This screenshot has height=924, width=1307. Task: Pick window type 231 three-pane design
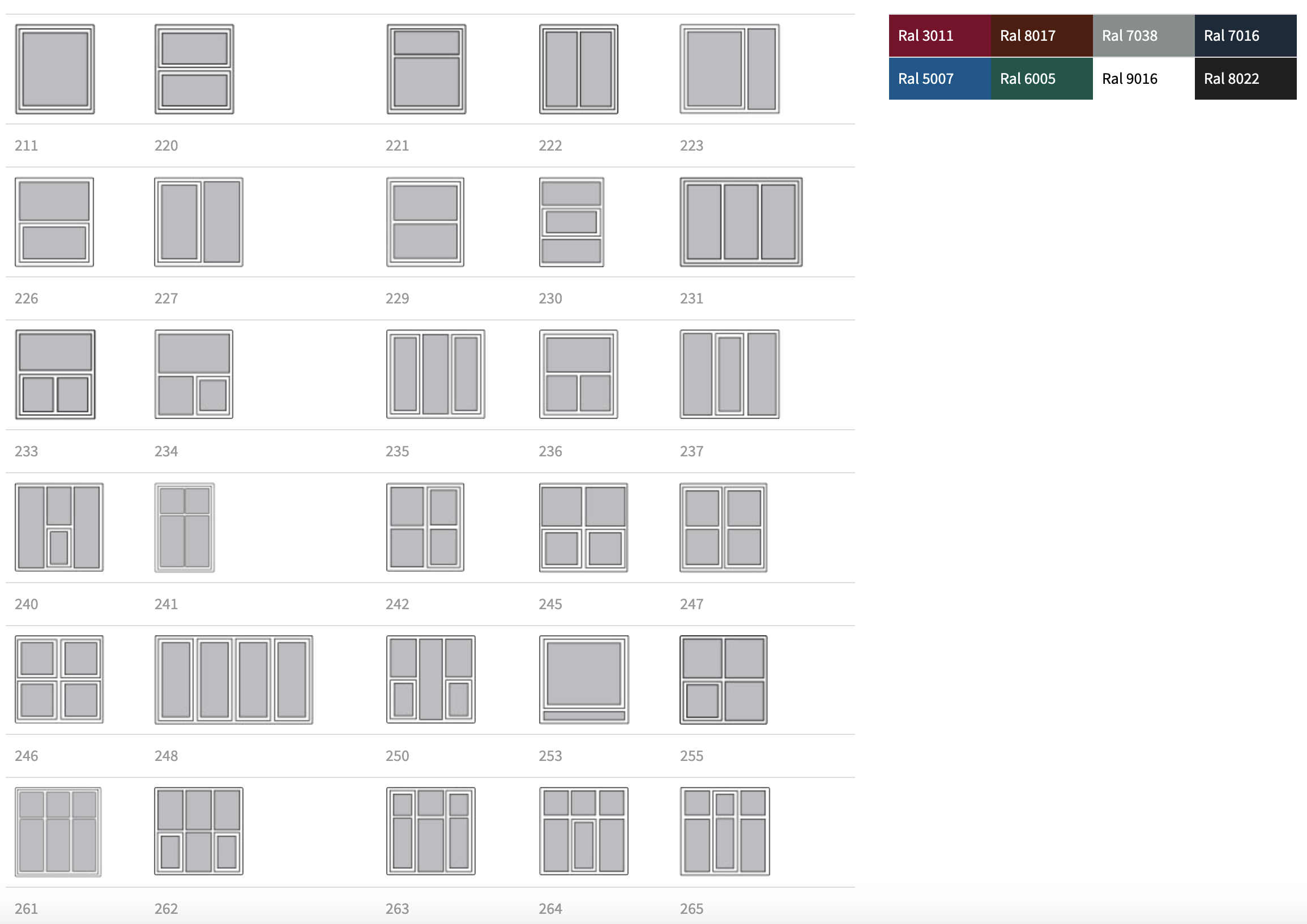coord(741,222)
